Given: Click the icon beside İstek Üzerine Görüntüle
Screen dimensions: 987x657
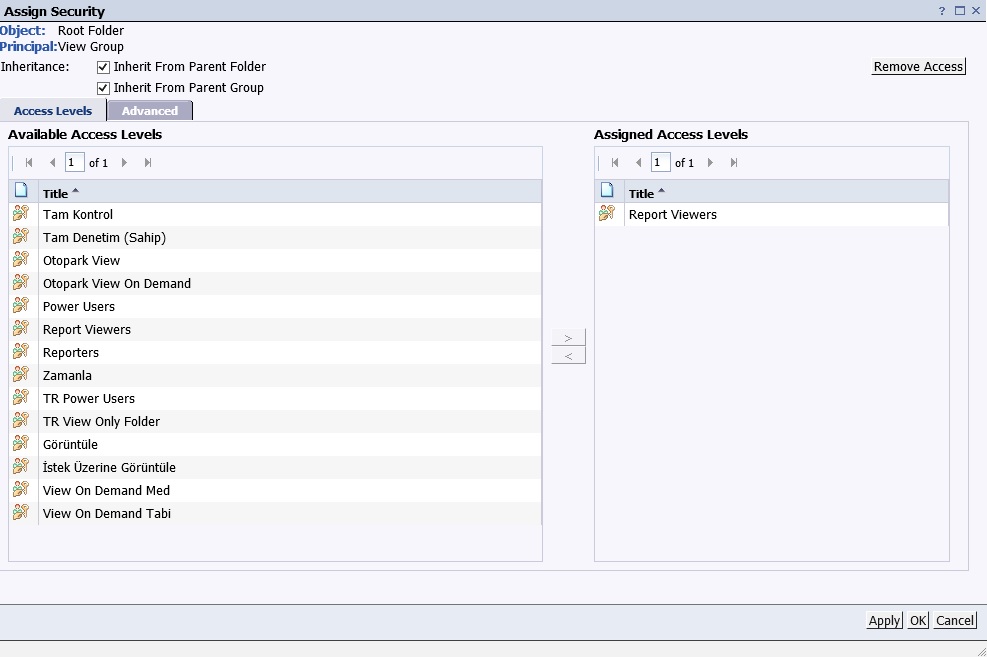Looking at the screenshot, I should (x=21, y=466).
